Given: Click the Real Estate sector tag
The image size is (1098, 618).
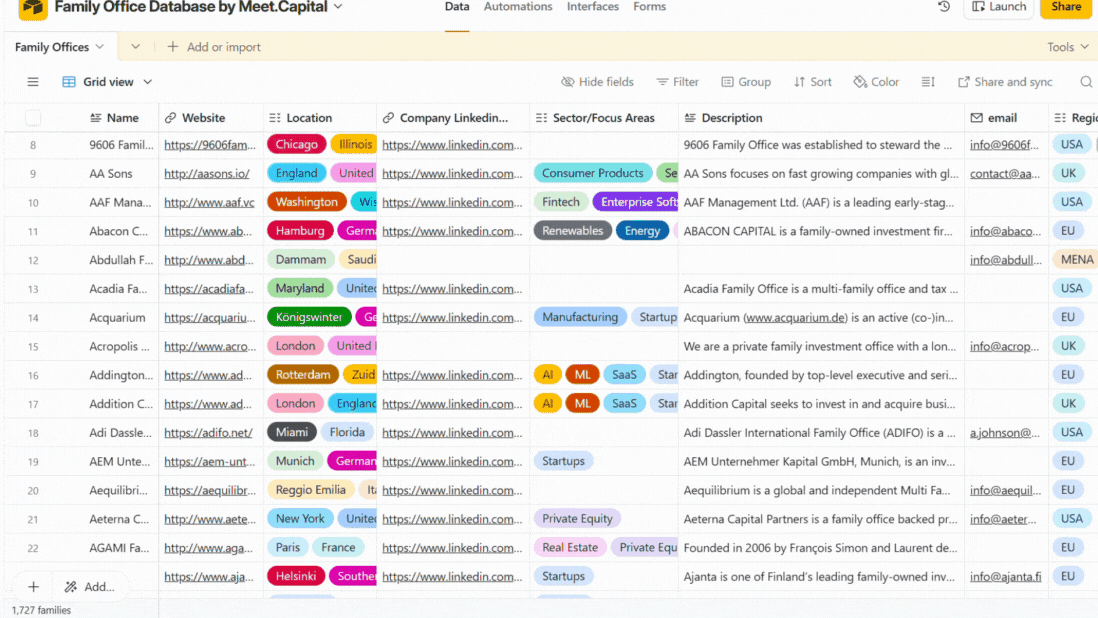Looking at the screenshot, I should tap(570, 547).
